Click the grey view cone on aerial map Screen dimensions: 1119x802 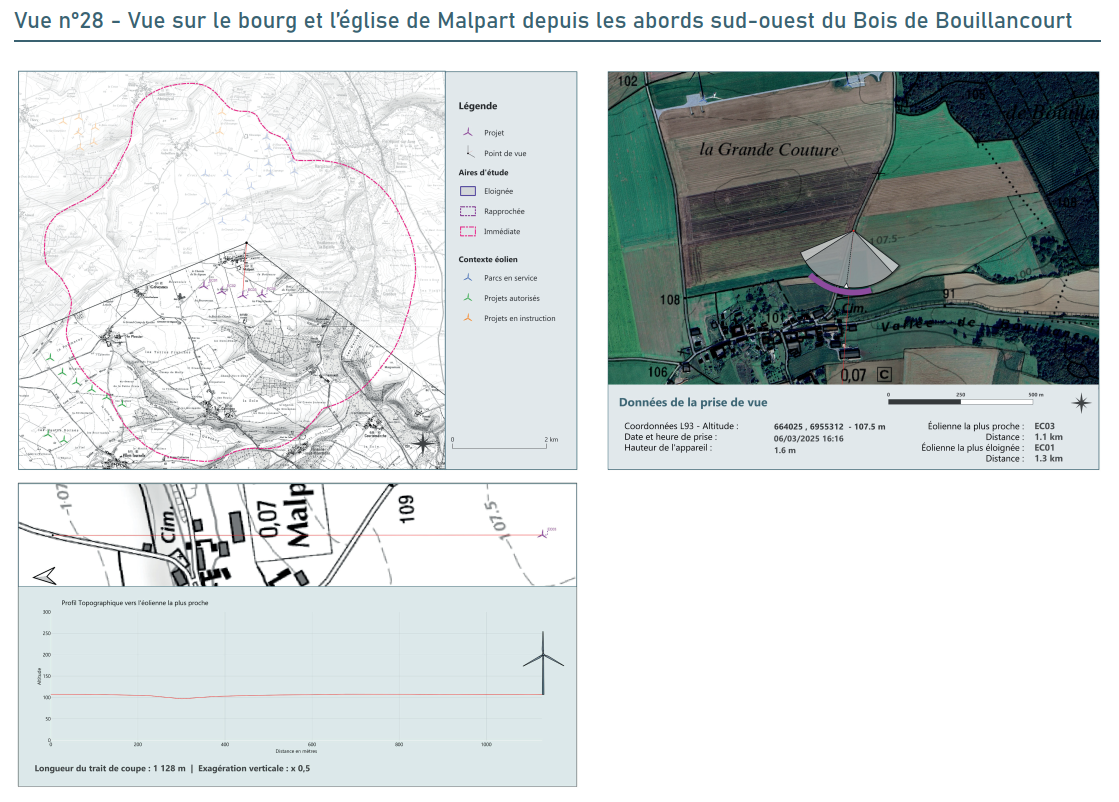tap(849, 260)
